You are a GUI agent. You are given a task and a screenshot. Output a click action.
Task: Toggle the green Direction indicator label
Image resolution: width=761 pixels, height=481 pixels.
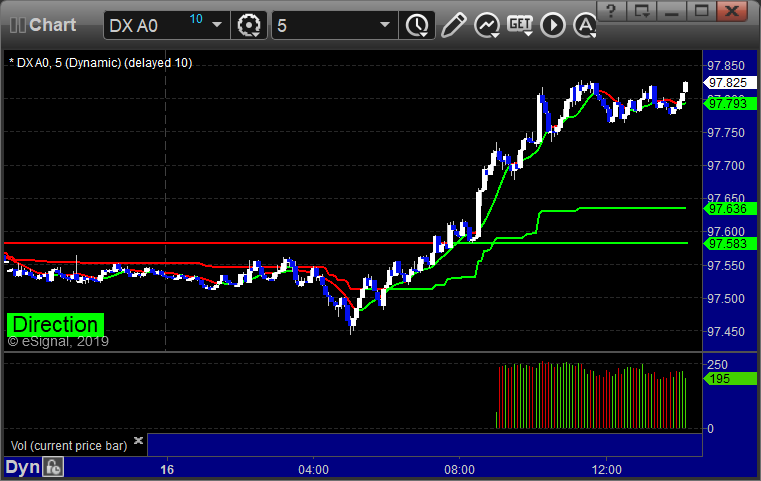(55, 324)
